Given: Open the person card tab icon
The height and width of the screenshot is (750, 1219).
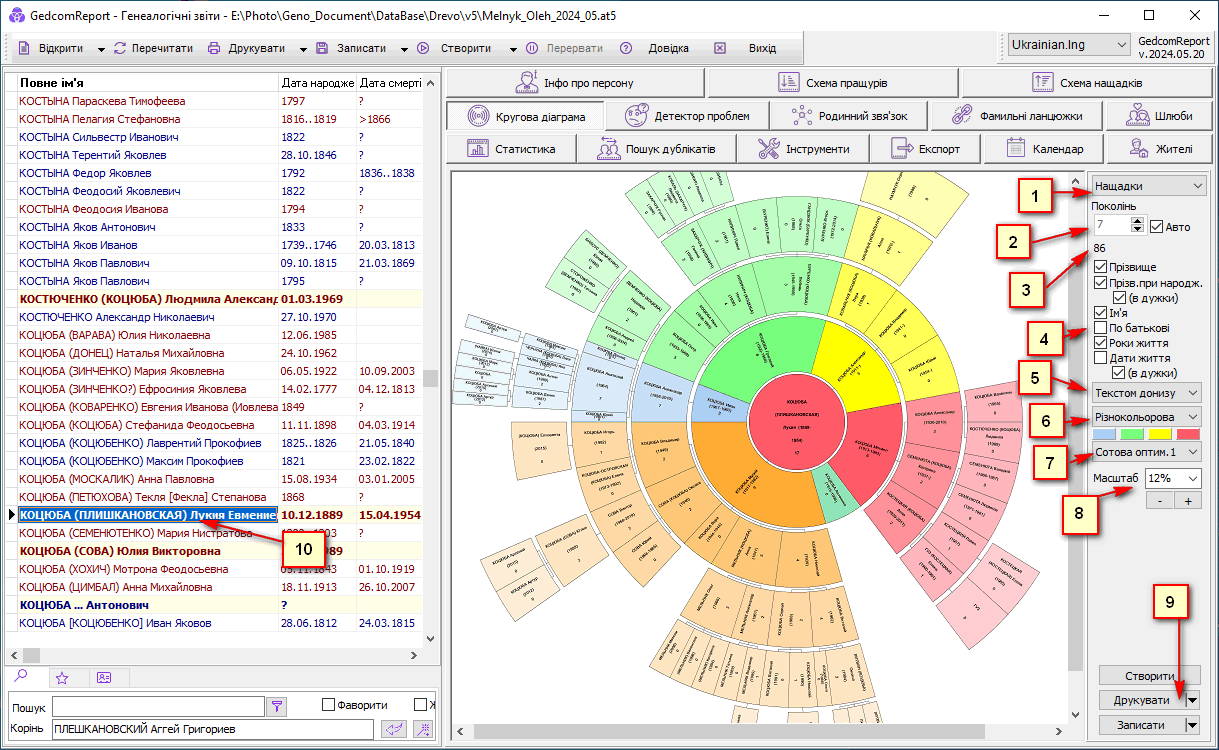Looking at the screenshot, I should coord(104,677).
